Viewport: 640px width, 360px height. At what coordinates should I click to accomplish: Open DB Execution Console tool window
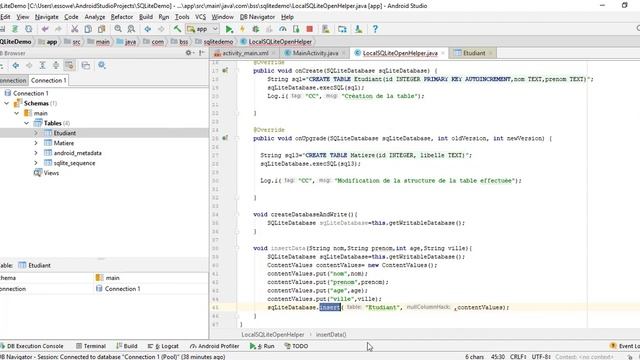click(x=32, y=346)
